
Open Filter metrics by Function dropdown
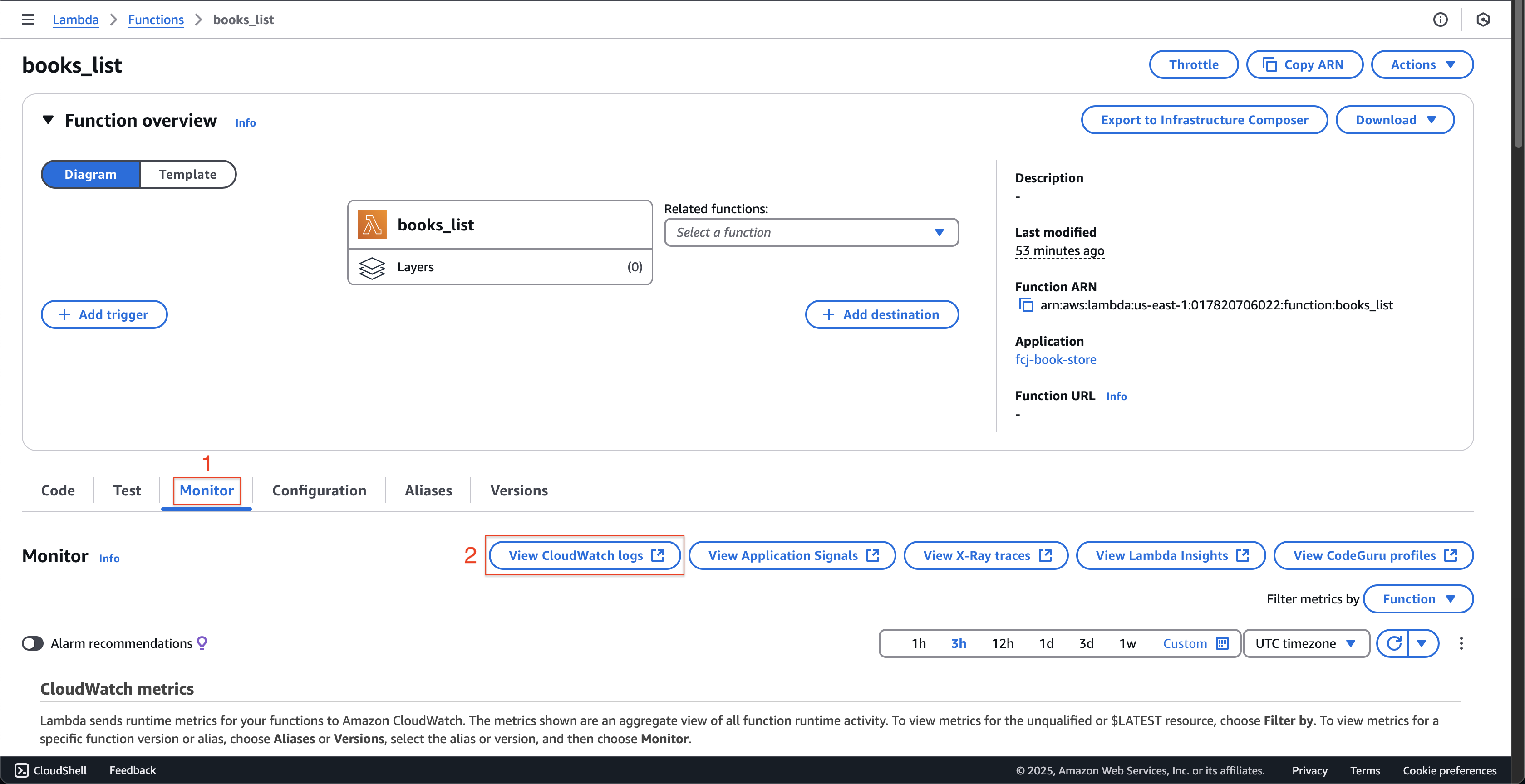tap(1418, 599)
